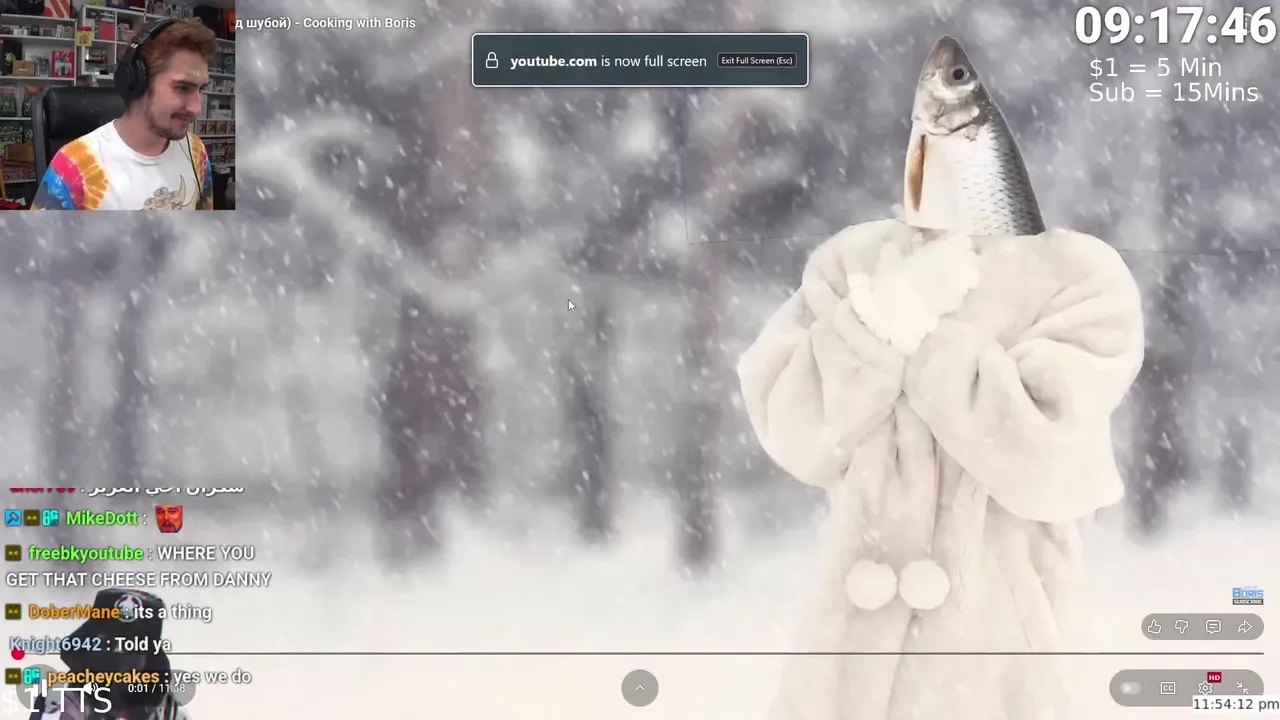The height and width of the screenshot is (720, 1280).
Task: Click freebkyoutube's subscriber badge
Action: [13, 553]
